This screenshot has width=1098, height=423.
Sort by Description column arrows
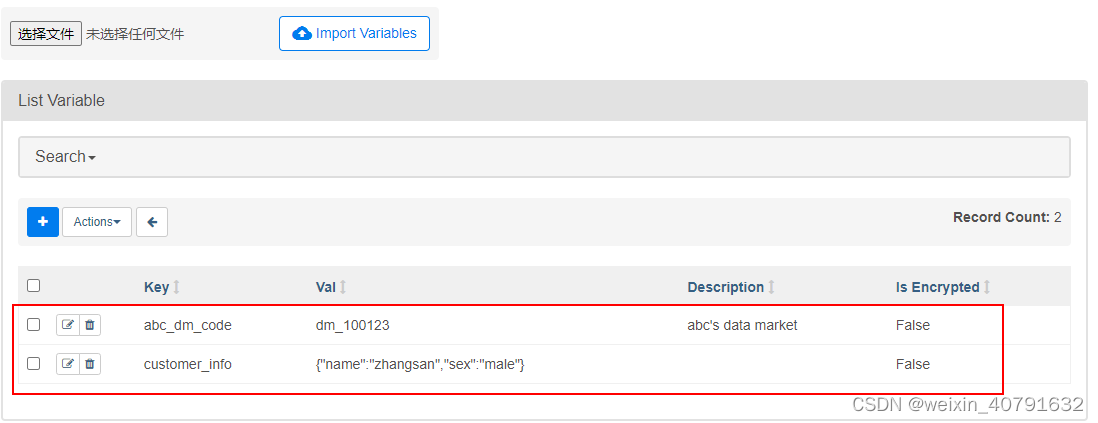pyautogui.click(x=771, y=287)
